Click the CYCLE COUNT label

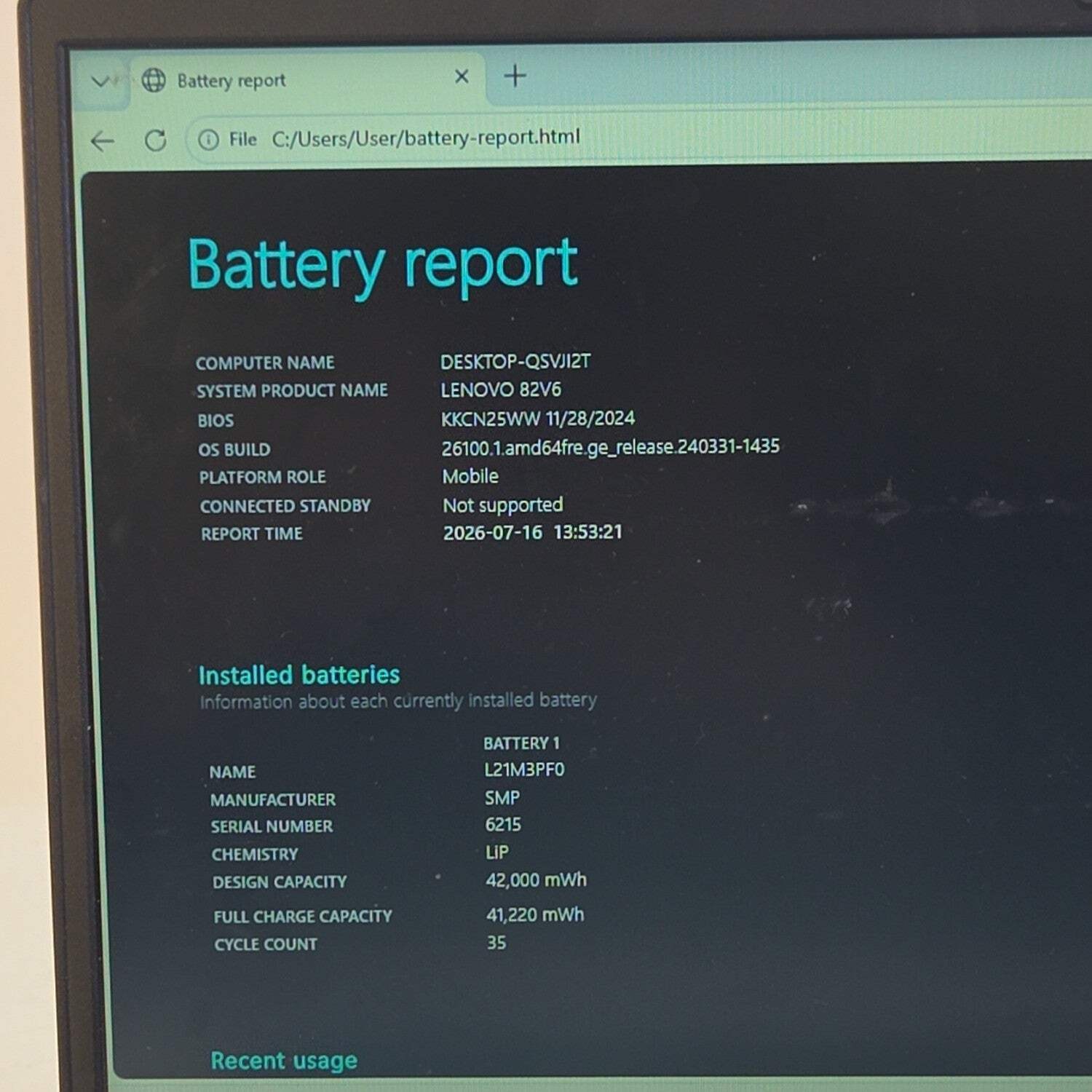(266, 944)
